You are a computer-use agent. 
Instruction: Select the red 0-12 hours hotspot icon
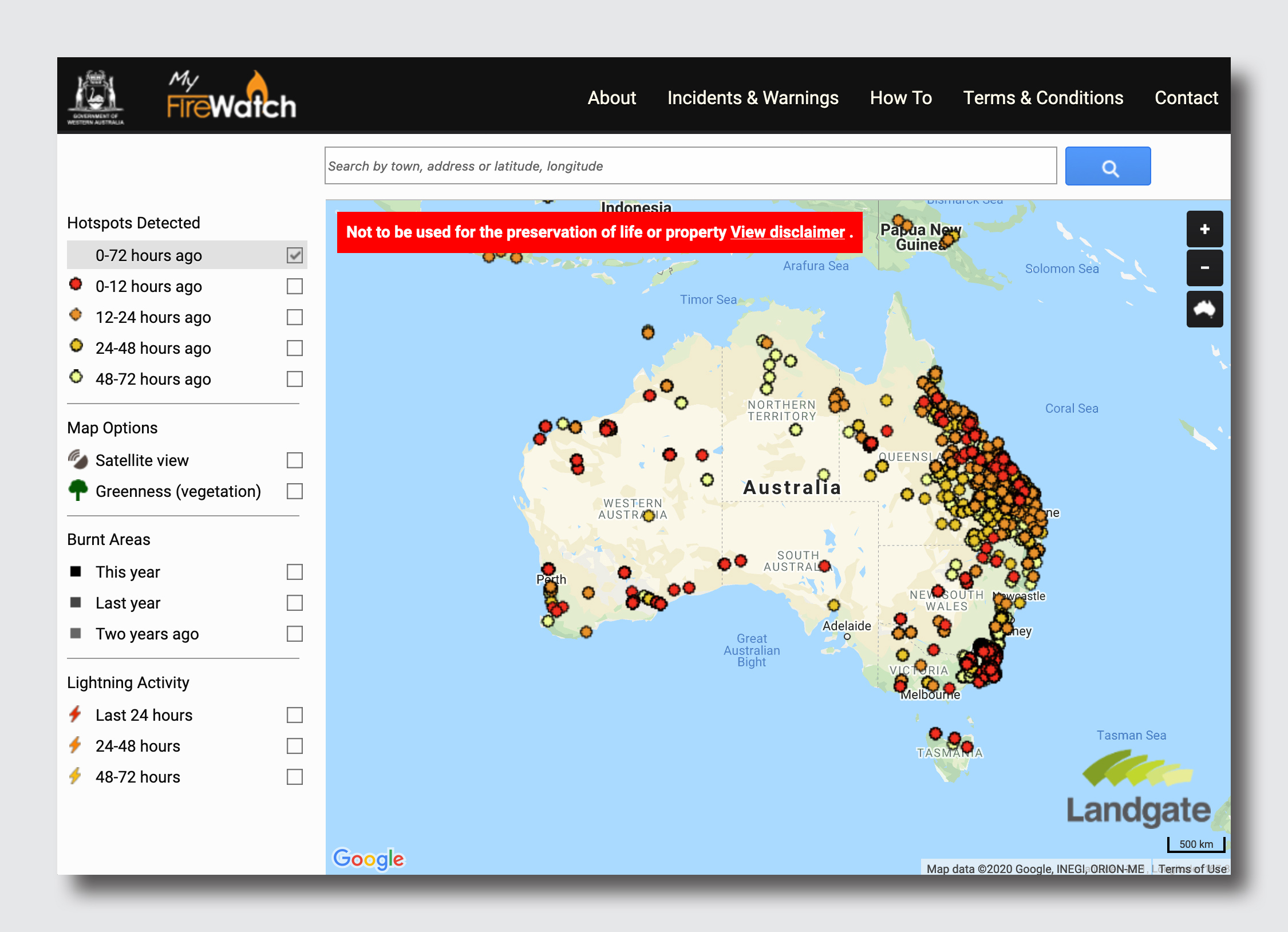pyautogui.click(x=76, y=285)
